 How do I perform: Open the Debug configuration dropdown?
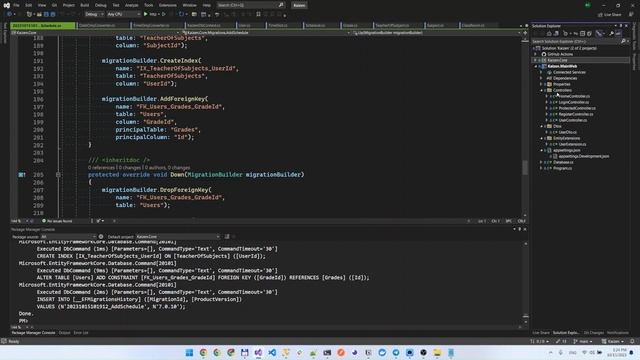[94, 14]
